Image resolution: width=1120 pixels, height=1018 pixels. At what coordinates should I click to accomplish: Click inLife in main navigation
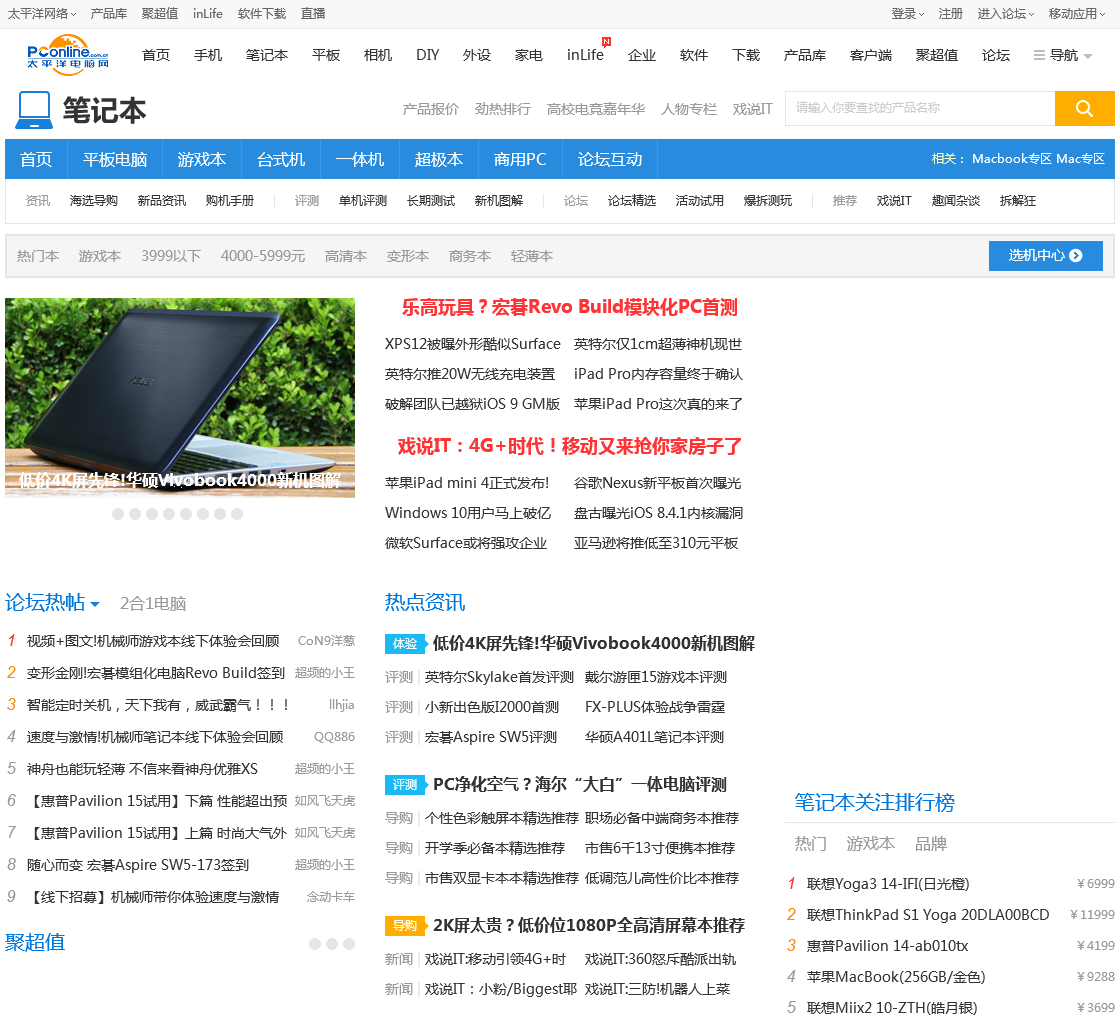[x=585, y=55]
